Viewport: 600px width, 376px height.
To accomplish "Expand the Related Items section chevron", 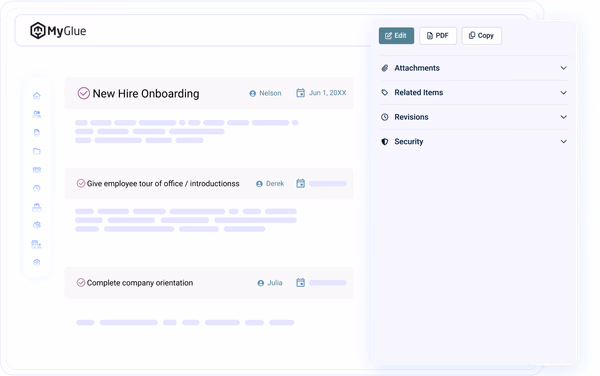I will coord(564,93).
